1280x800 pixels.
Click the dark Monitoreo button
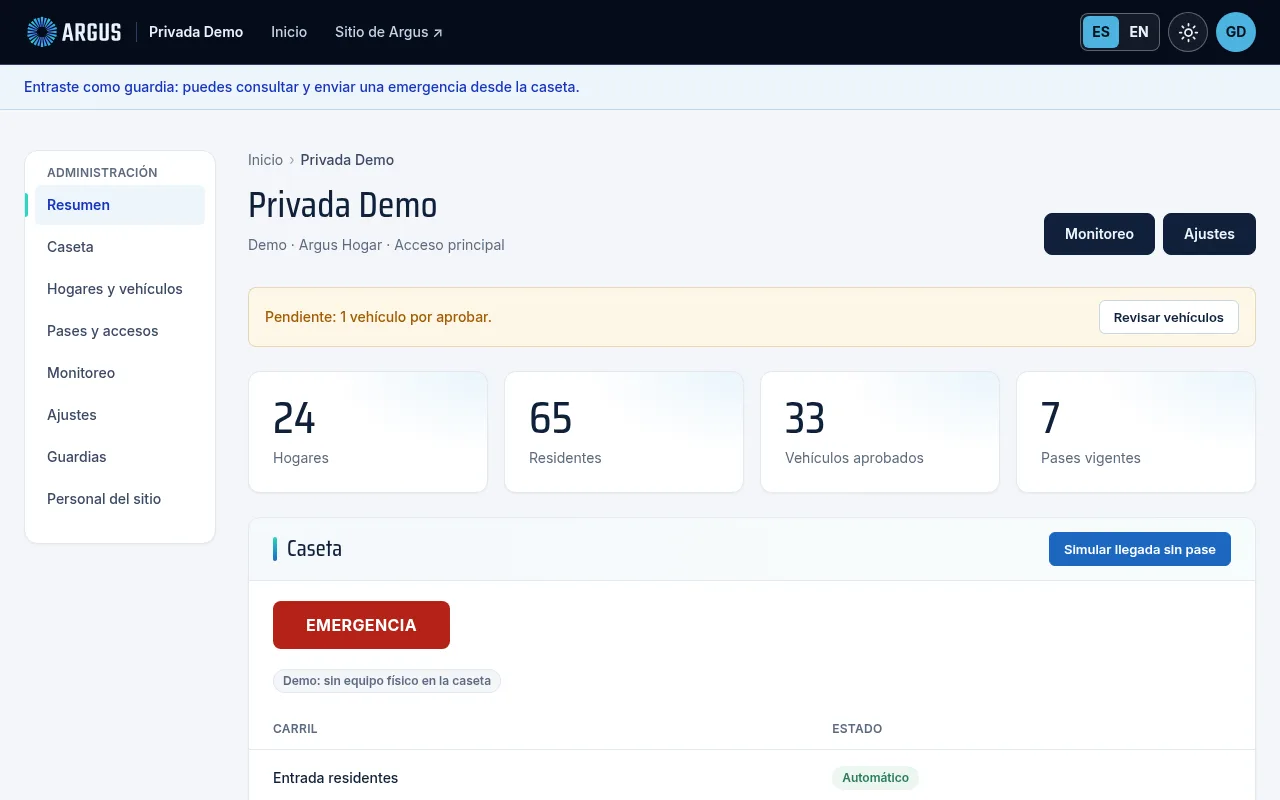point(1099,234)
